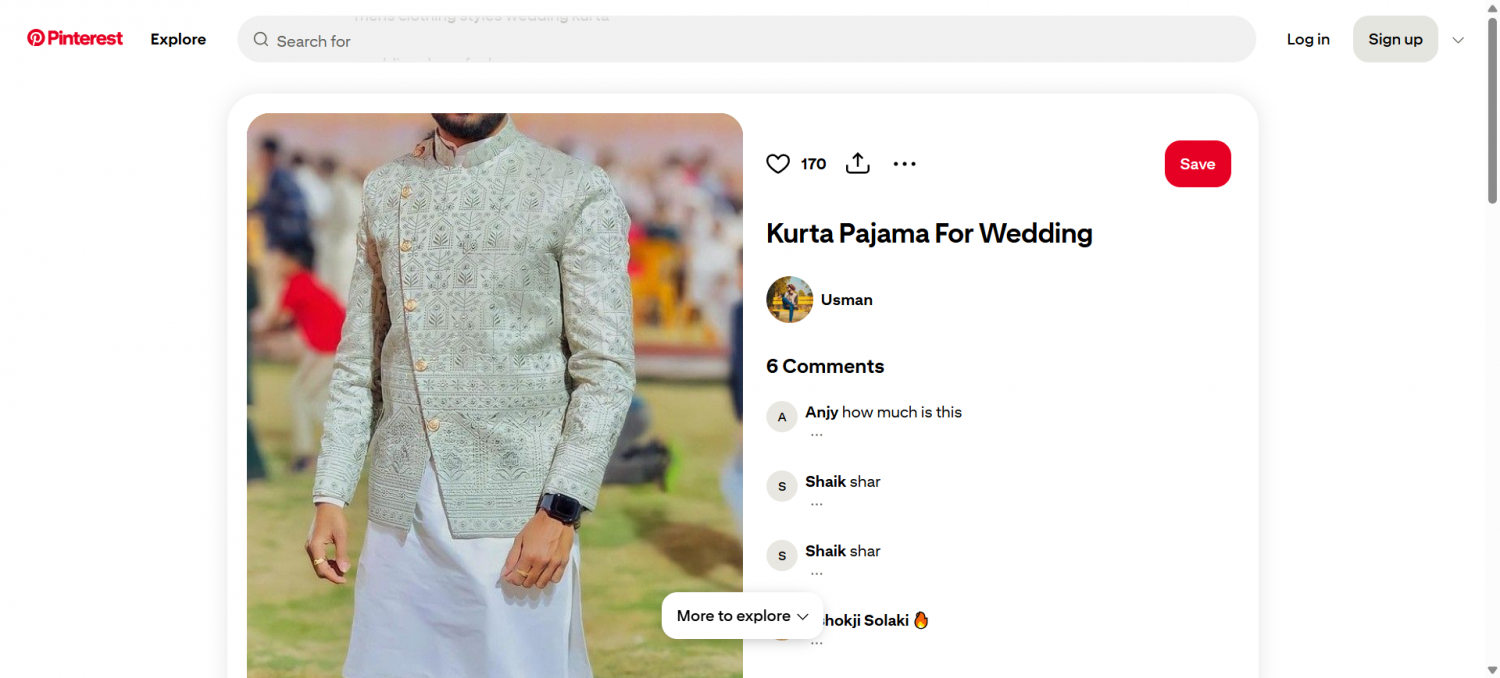
Task: Open the three-dot more options menu
Action: pos(904,164)
